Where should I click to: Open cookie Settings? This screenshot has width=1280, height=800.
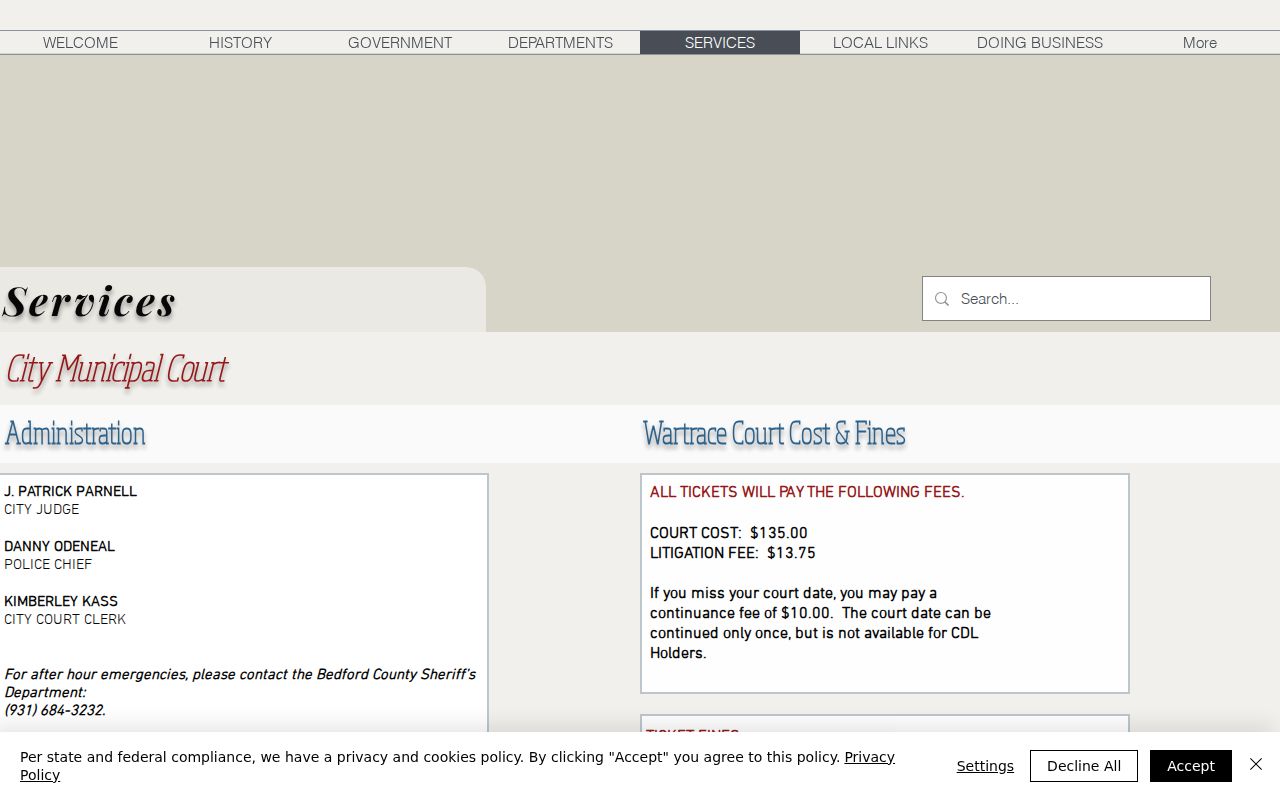point(985,766)
